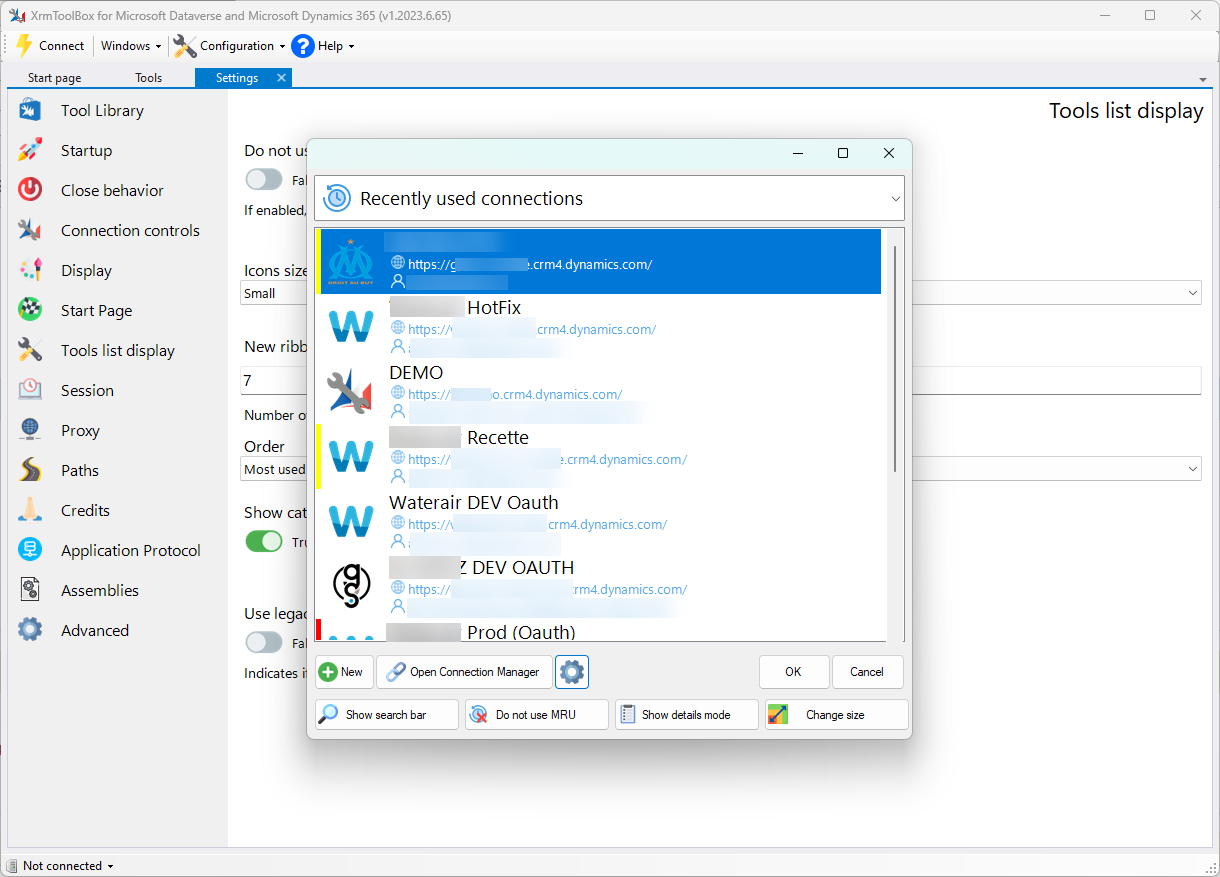1220x877 pixels.
Task: Select Start Page icon in sidebar
Action: coord(30,310)
